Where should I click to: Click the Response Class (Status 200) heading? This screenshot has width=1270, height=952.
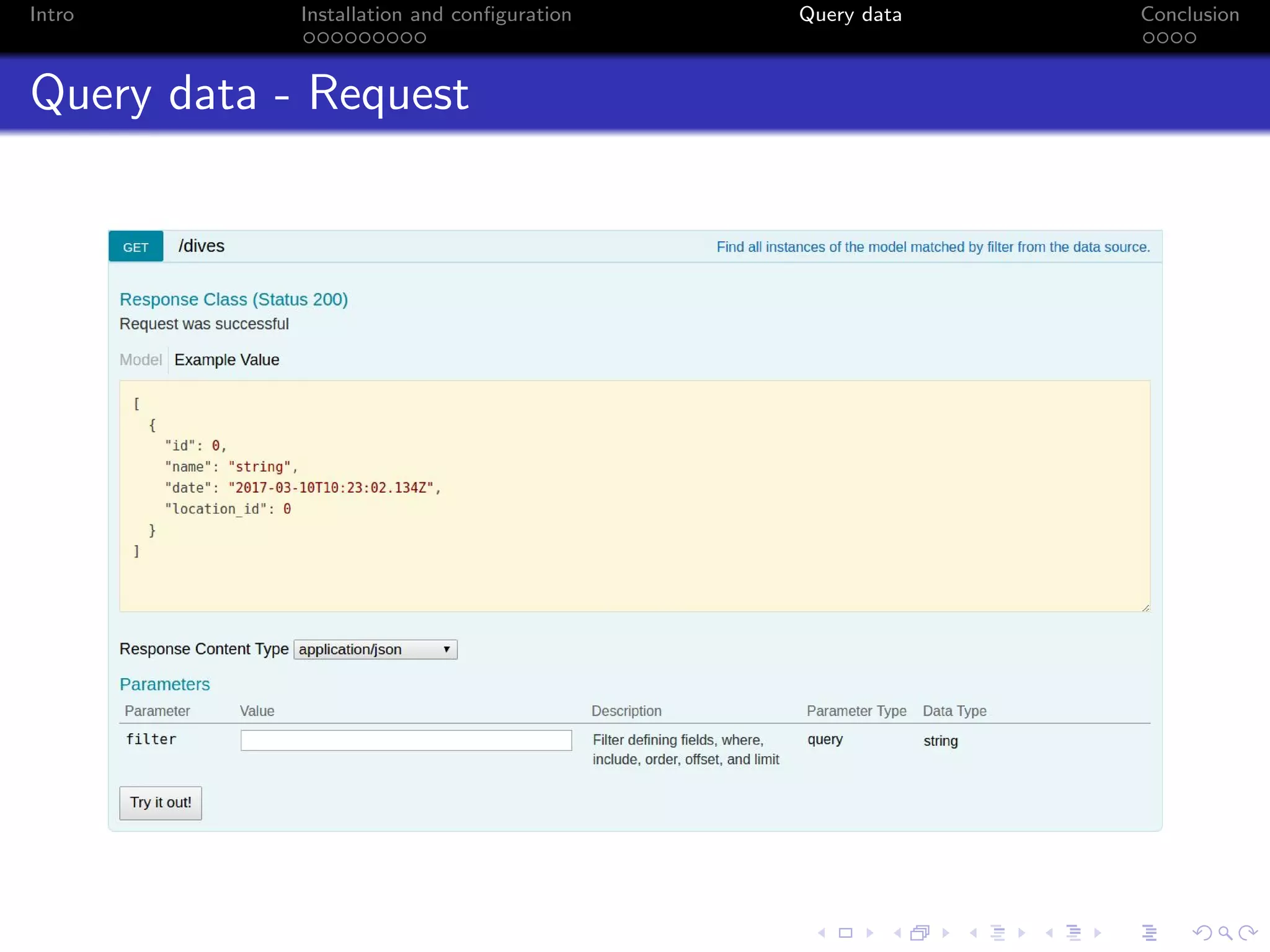coord(234,299)
